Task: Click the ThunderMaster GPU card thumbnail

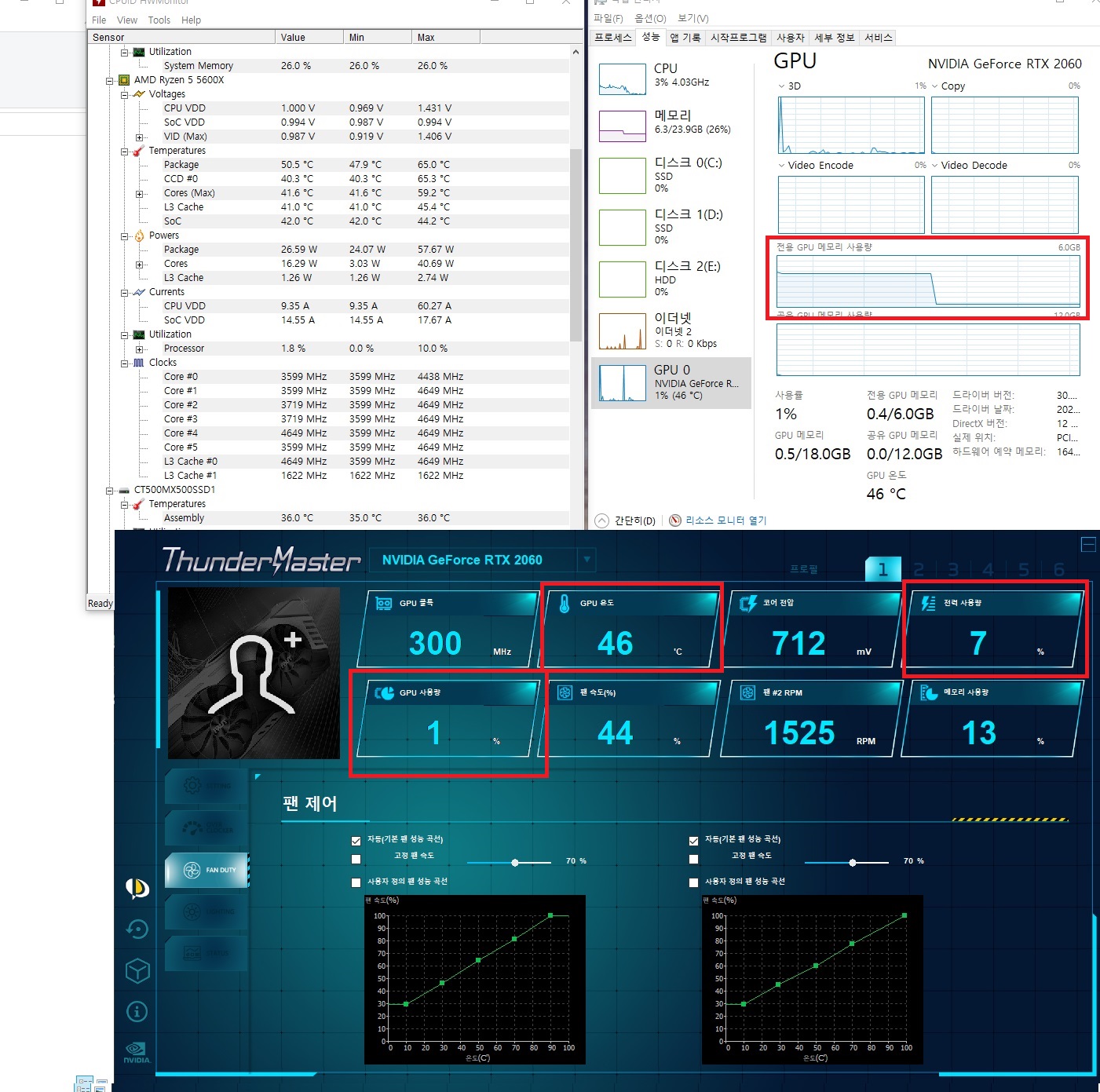Action: (x=254, y=673)
